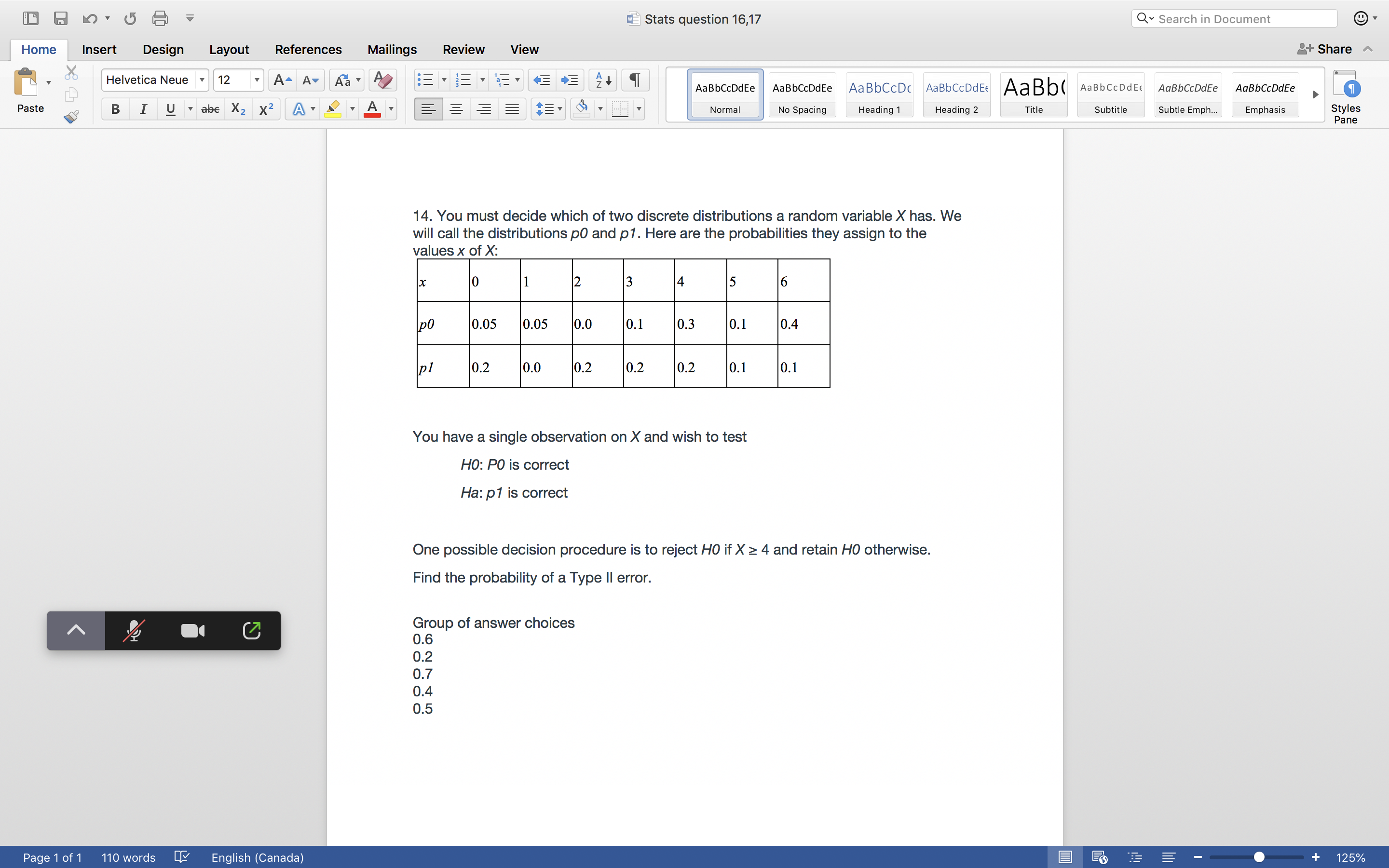Unmute the microphone in Zoom controls
The height and width of the screenshot is (868, 1389).
click(x=133, y=630)
